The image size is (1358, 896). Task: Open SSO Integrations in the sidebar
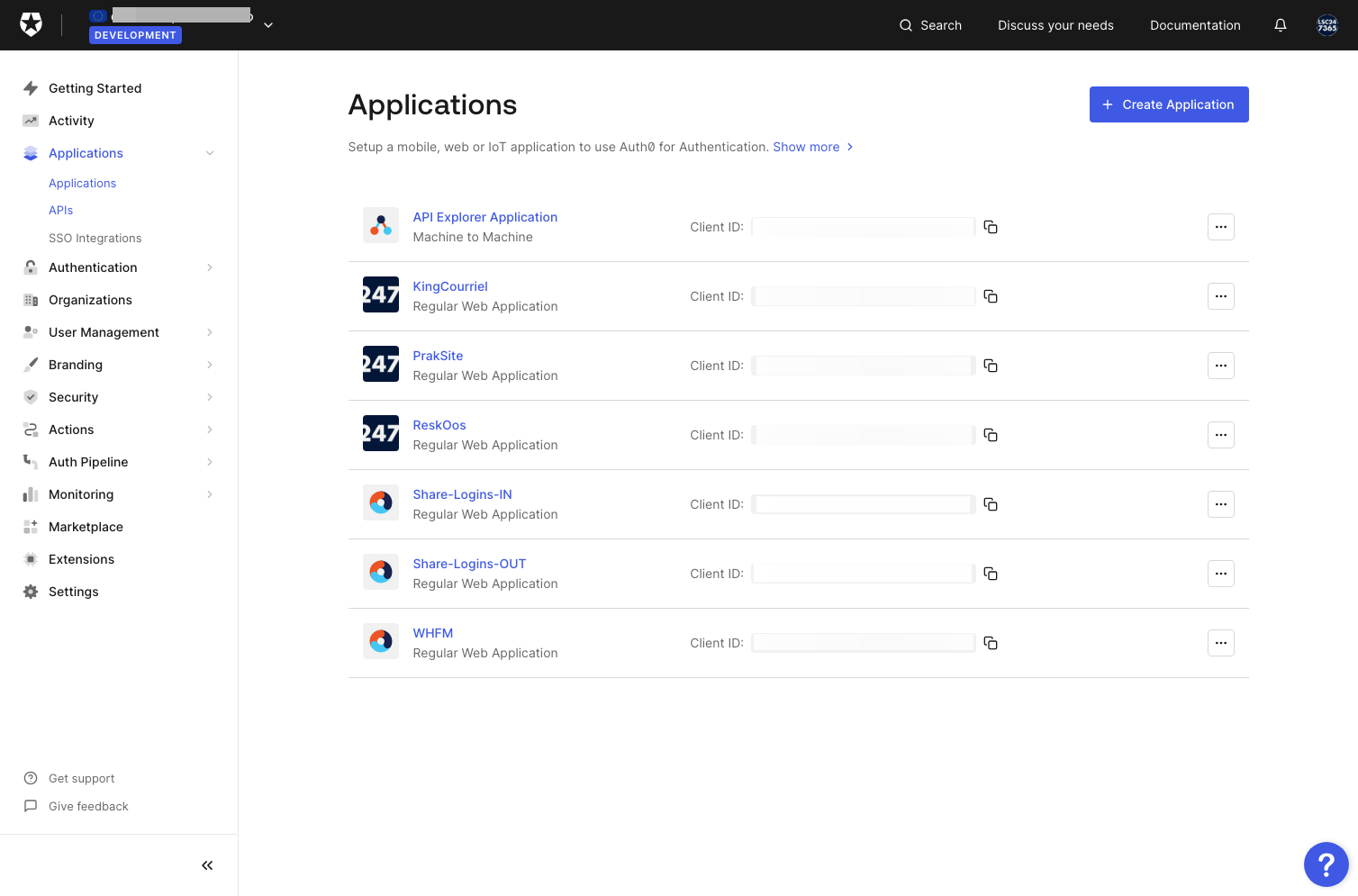95,238
